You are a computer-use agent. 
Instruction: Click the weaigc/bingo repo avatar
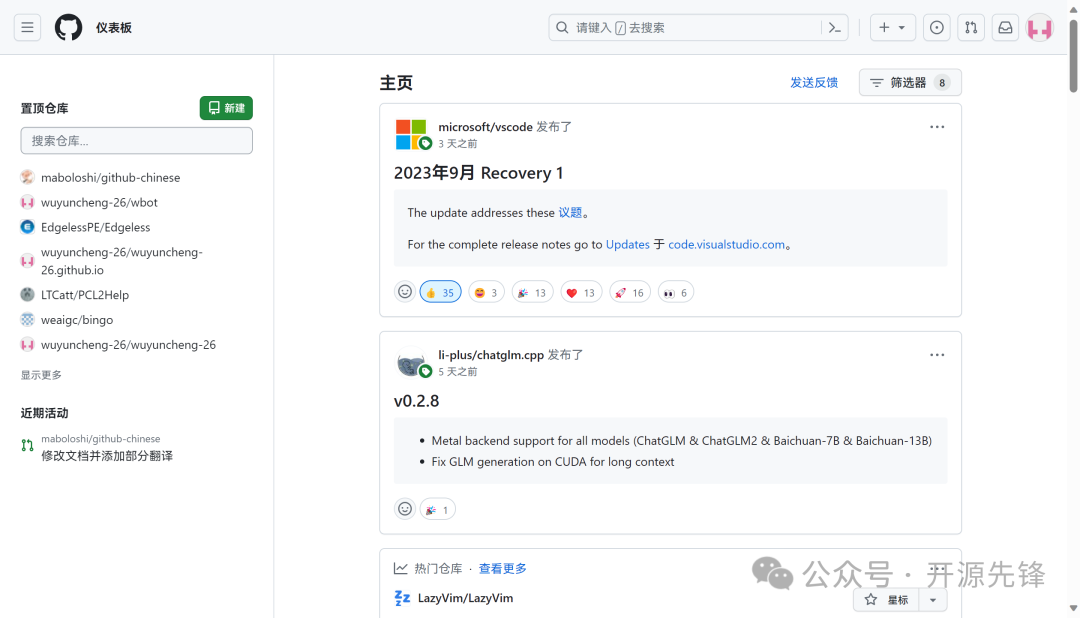(x=27, y=320)
